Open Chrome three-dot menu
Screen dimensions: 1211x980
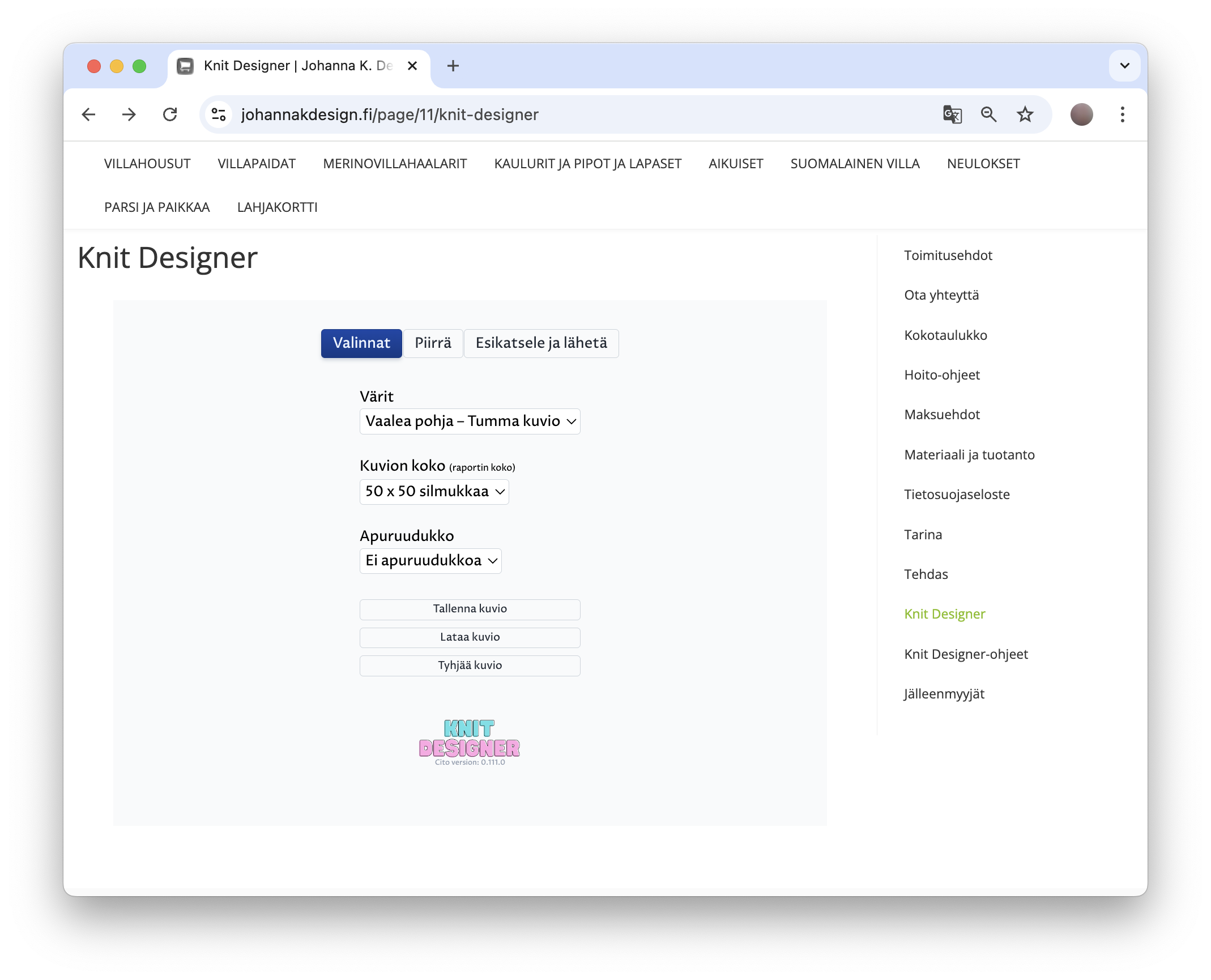(x=1122, y=114)
